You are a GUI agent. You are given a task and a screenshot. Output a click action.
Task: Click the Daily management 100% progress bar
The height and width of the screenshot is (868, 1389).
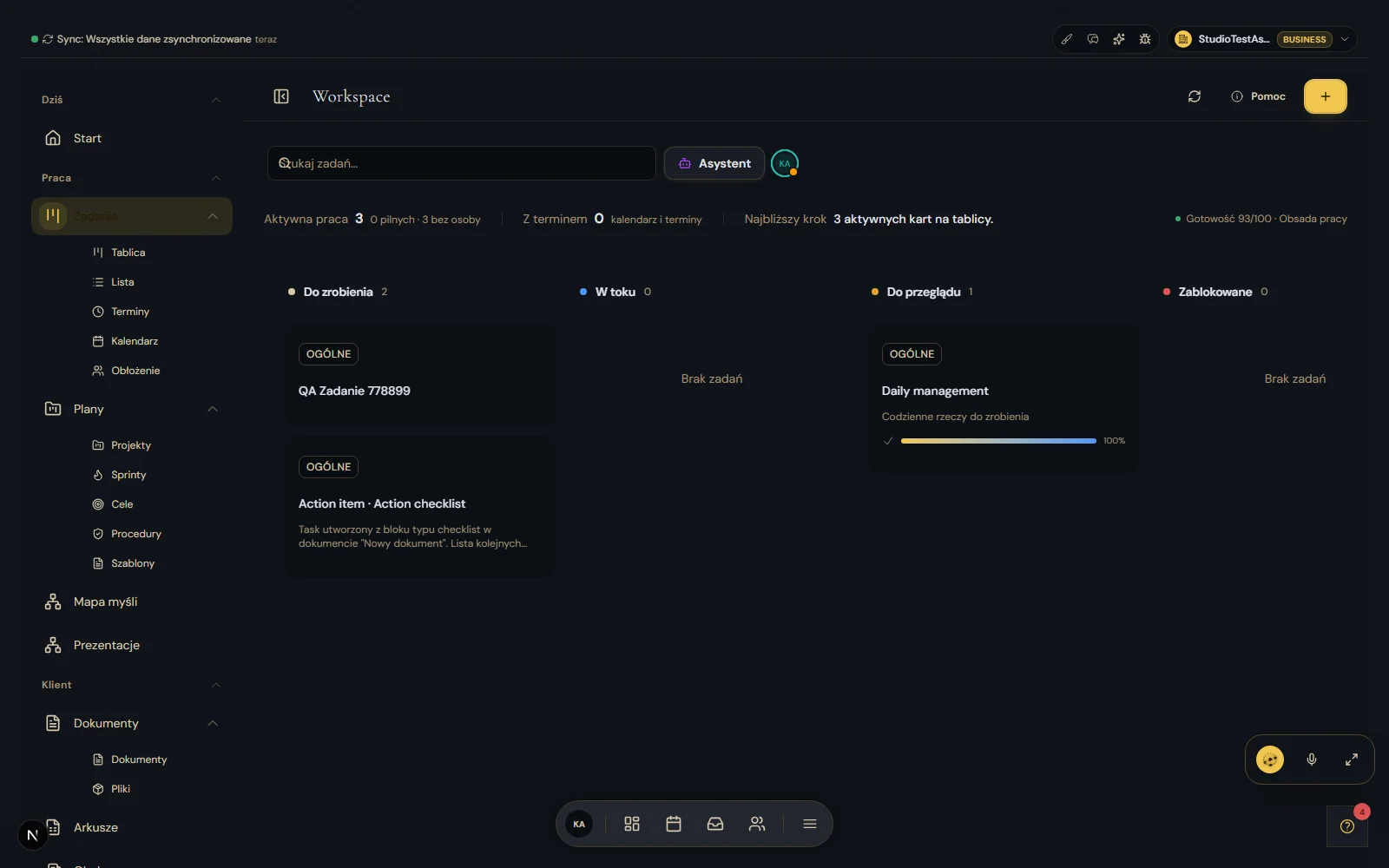tap(998, 441)
